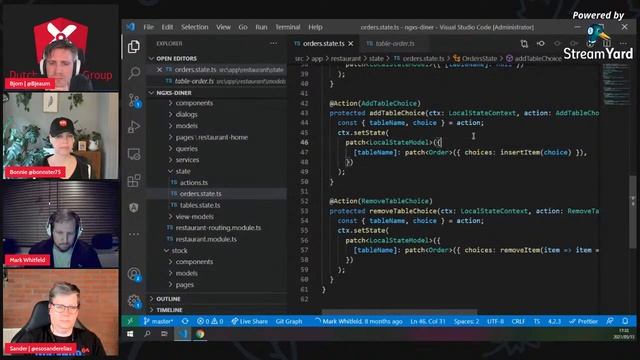Image resolution: width=640 pixels, height=360 pixels.
Task: Open the Manage gear menu
Action: (x=134, y=301)
